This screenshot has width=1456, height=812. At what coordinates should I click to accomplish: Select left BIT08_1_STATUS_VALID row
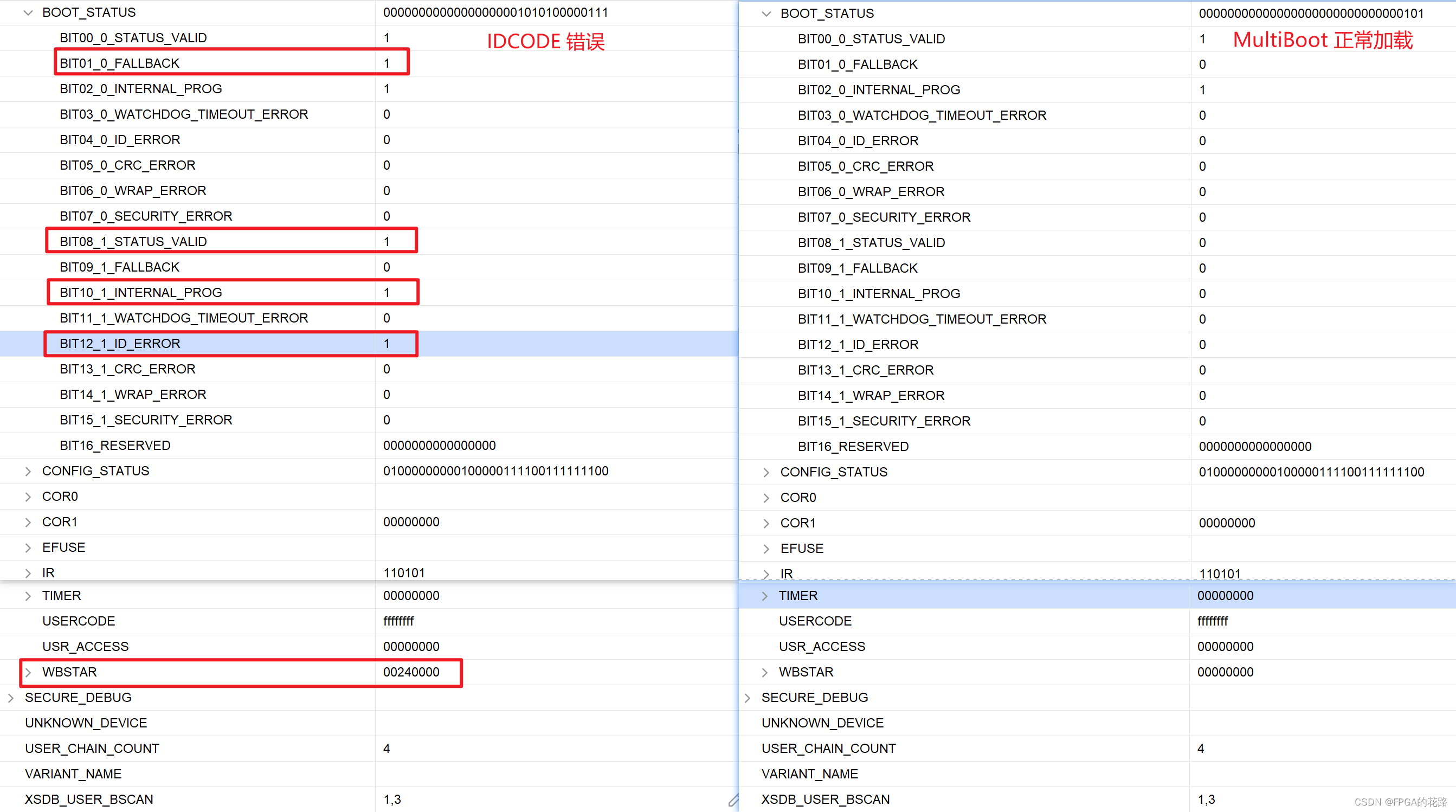[x=133, y=242]
